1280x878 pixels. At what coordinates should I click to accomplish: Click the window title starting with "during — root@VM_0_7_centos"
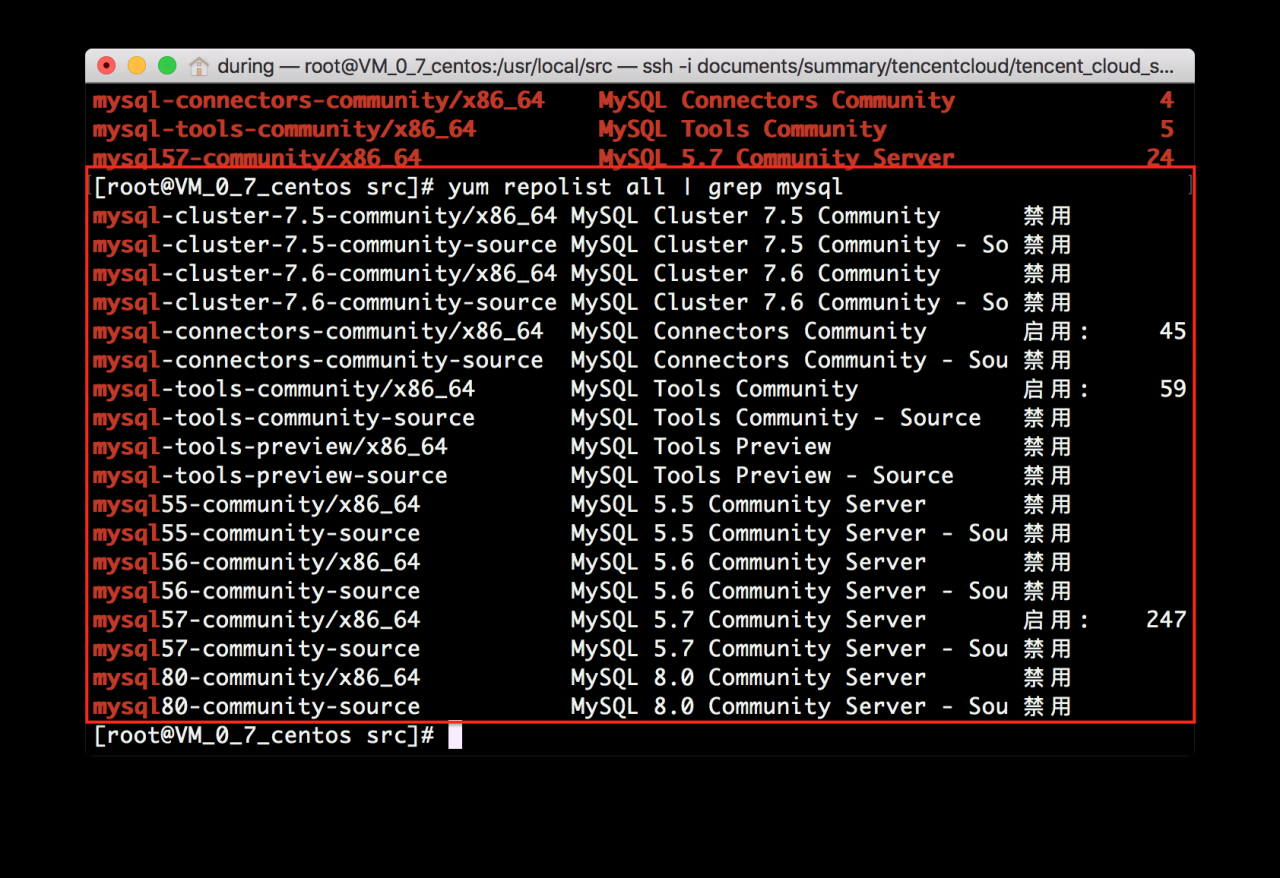[x=696, y=66]
